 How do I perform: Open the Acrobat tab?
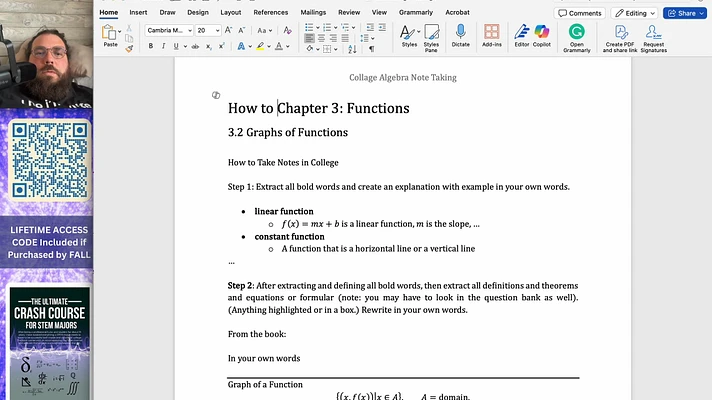457,12
